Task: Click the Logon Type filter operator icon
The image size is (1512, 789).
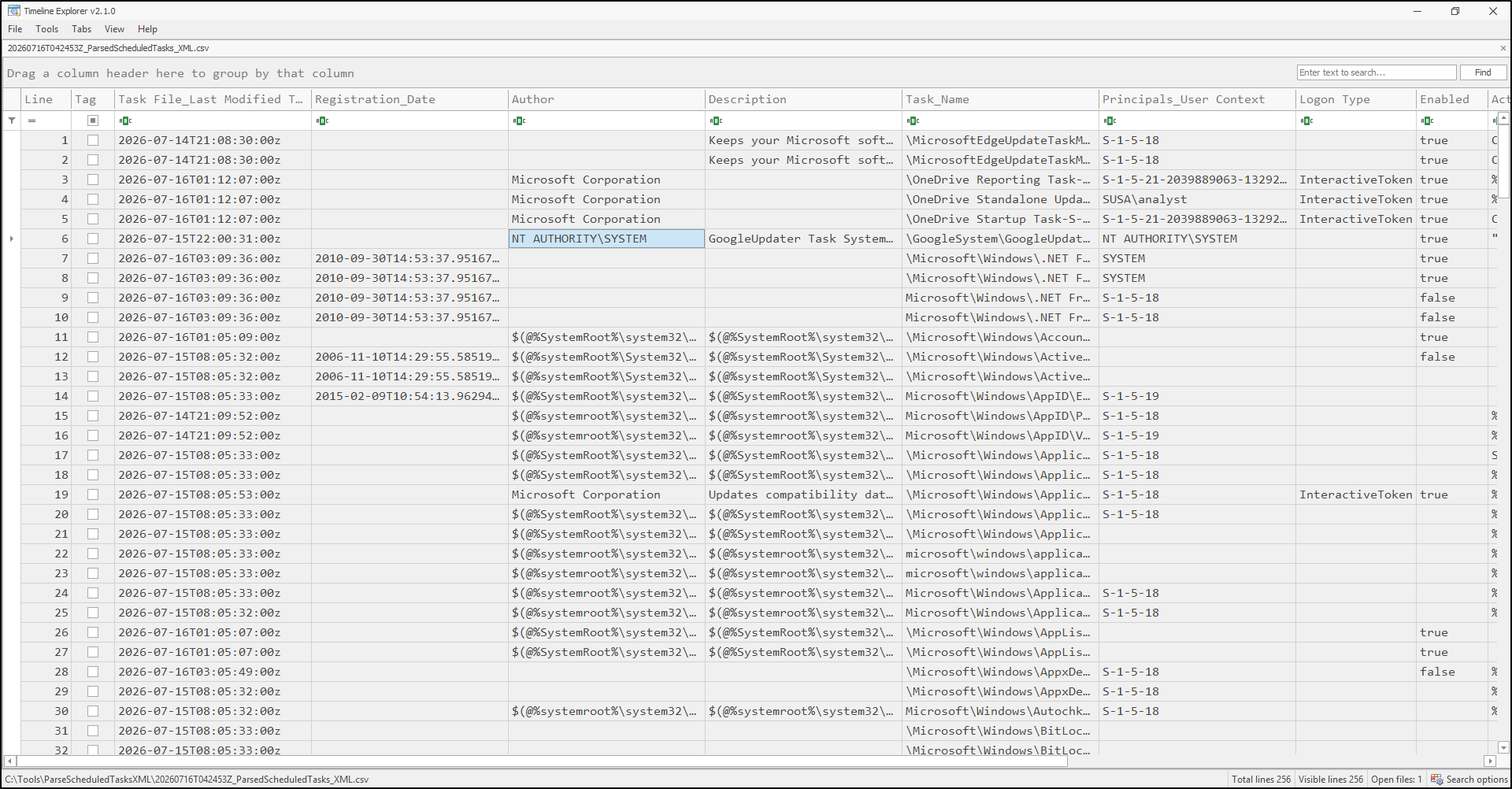Action: click(1306, 120)
